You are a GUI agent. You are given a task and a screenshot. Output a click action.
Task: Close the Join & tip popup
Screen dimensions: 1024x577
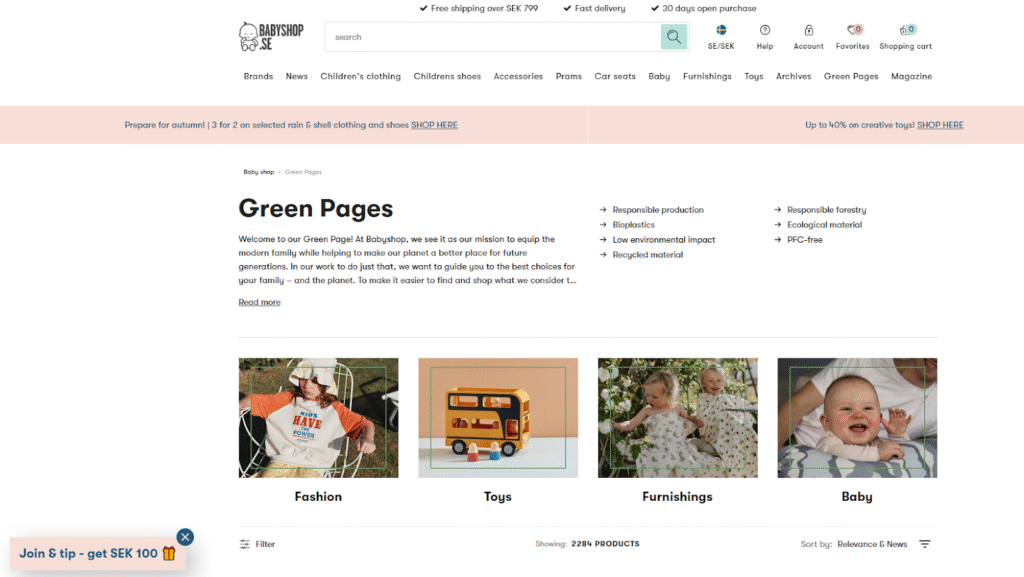(185, 537)
